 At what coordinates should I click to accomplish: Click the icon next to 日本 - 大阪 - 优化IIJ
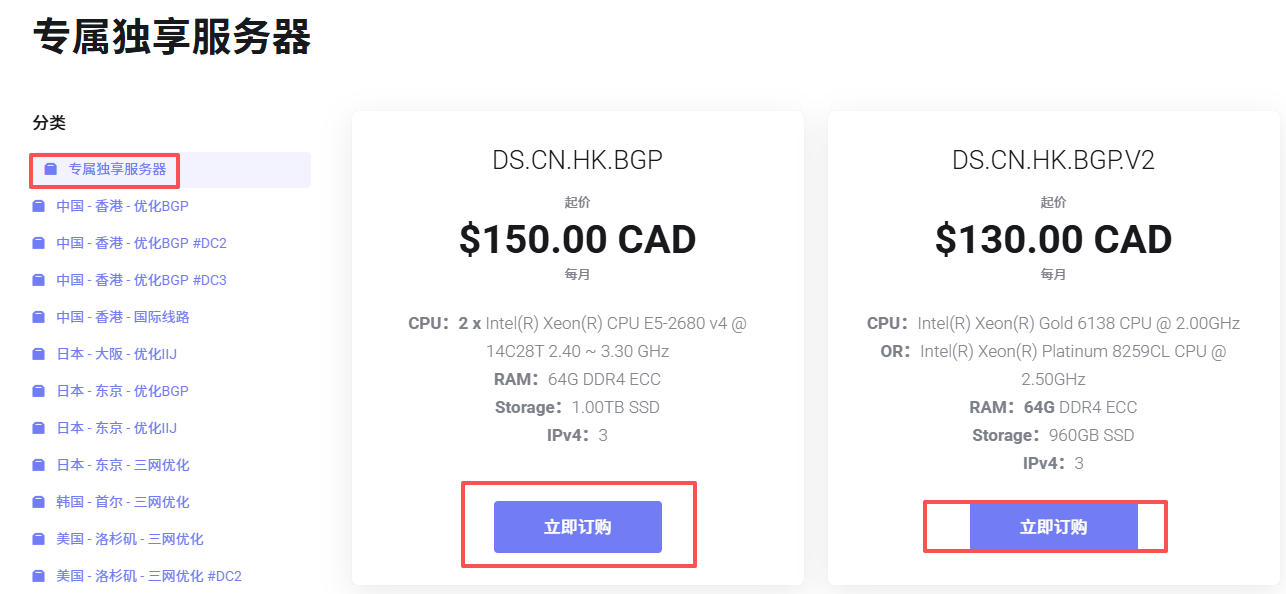(39, 355)
